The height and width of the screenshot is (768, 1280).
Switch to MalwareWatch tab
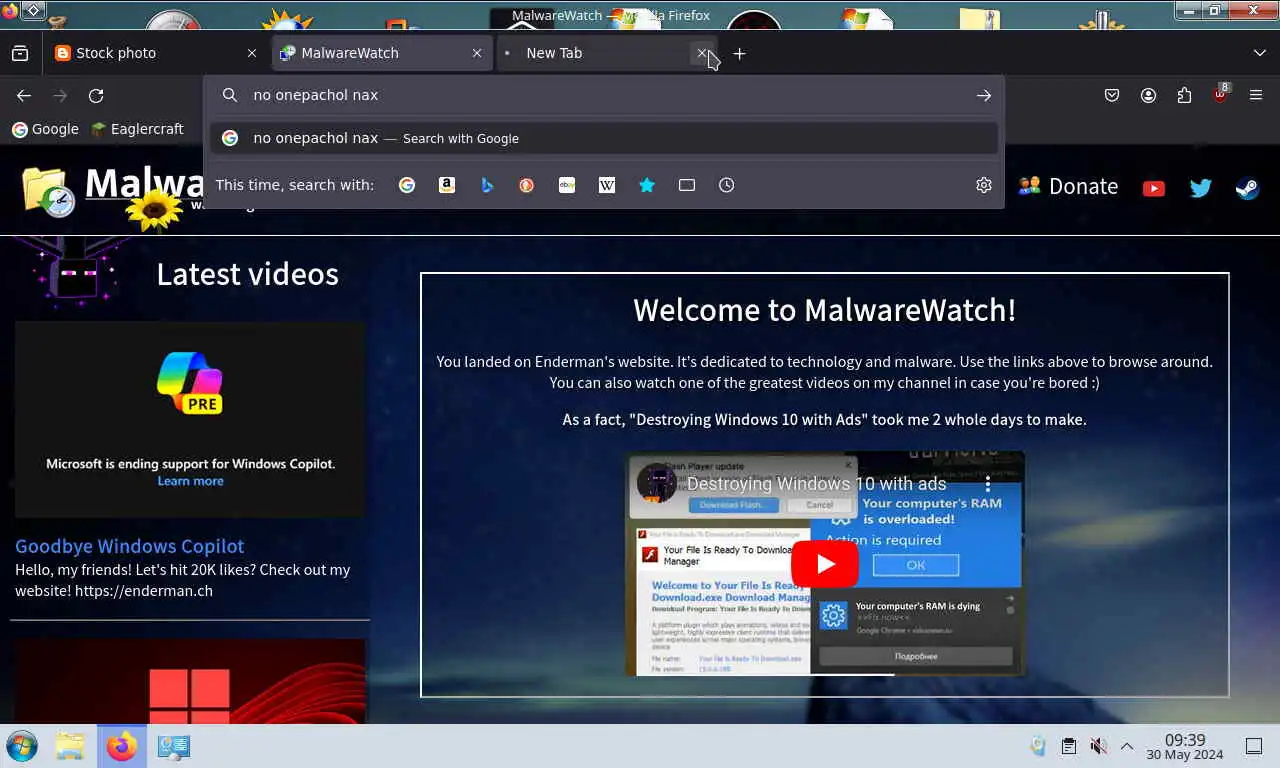(381, 53)
